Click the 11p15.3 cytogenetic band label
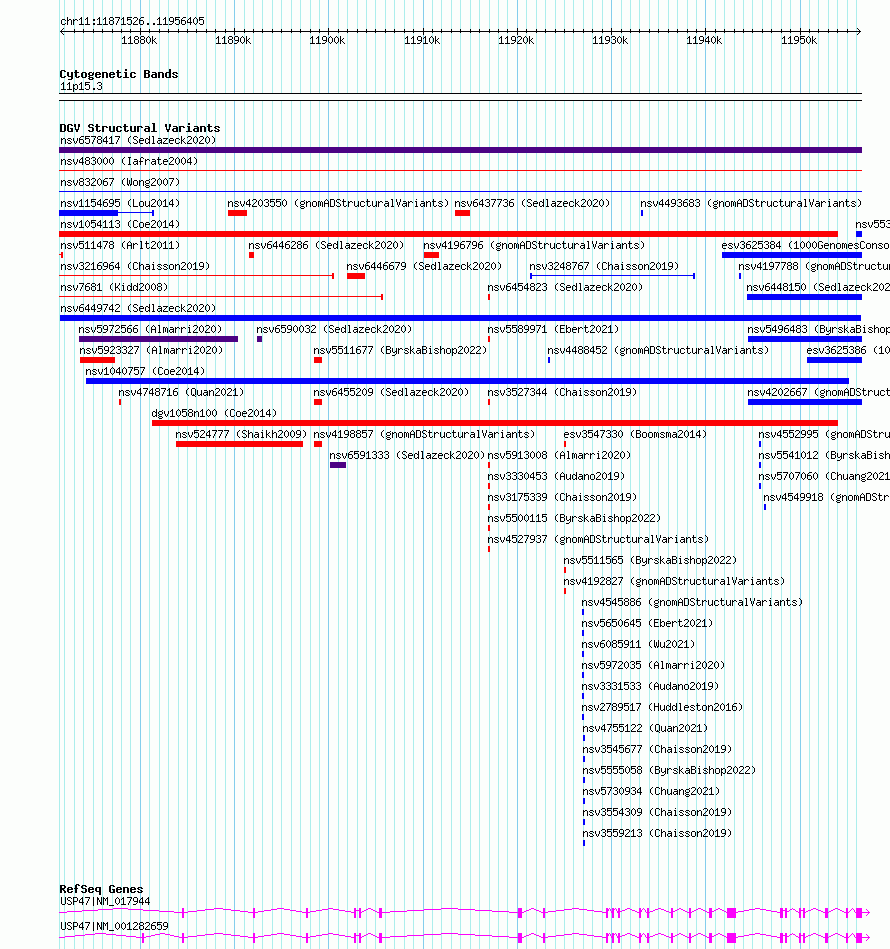Viewport: 890px width, 949px height. (x=81, y=87)
